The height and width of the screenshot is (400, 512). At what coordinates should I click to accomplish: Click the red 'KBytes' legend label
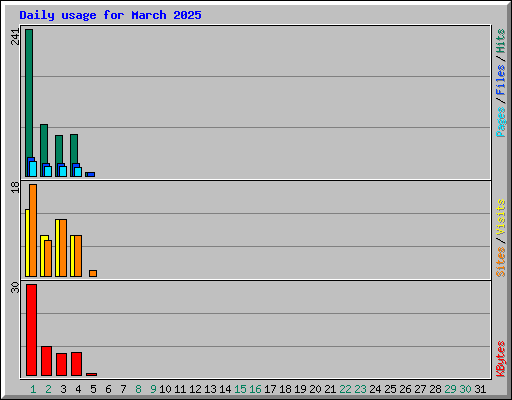tap(500, 359)
